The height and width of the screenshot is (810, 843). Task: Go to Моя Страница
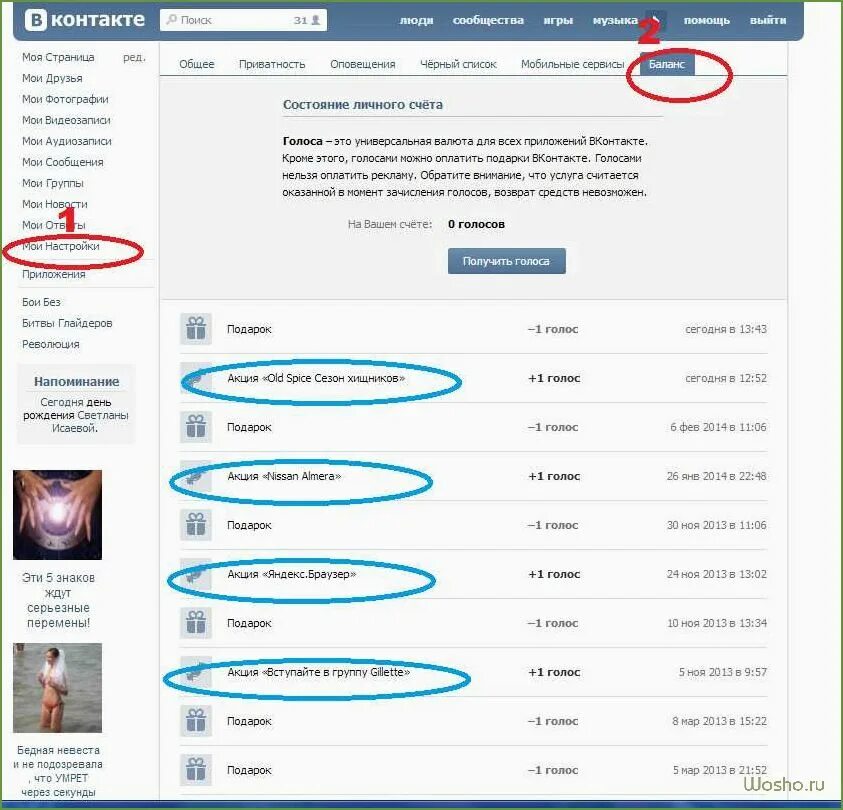click(x=58, y=57)
